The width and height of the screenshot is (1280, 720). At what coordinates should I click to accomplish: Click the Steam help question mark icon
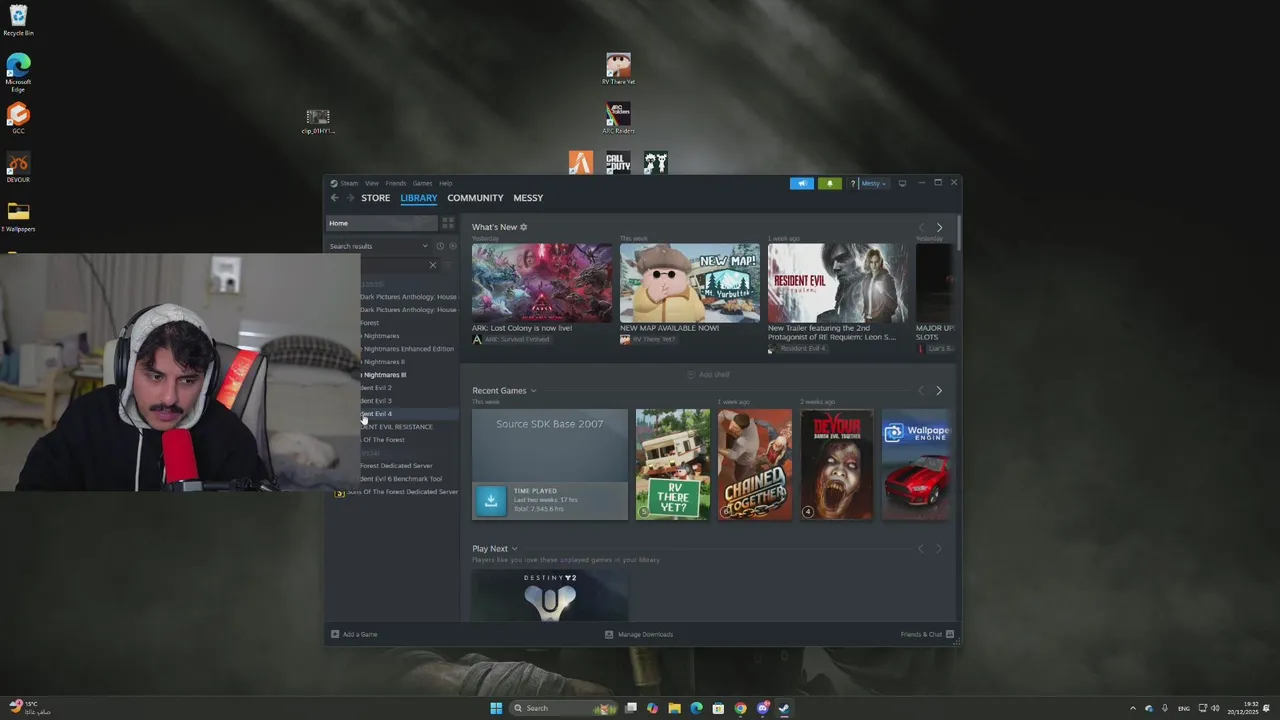pyautogui.click(x=852, y=183)
